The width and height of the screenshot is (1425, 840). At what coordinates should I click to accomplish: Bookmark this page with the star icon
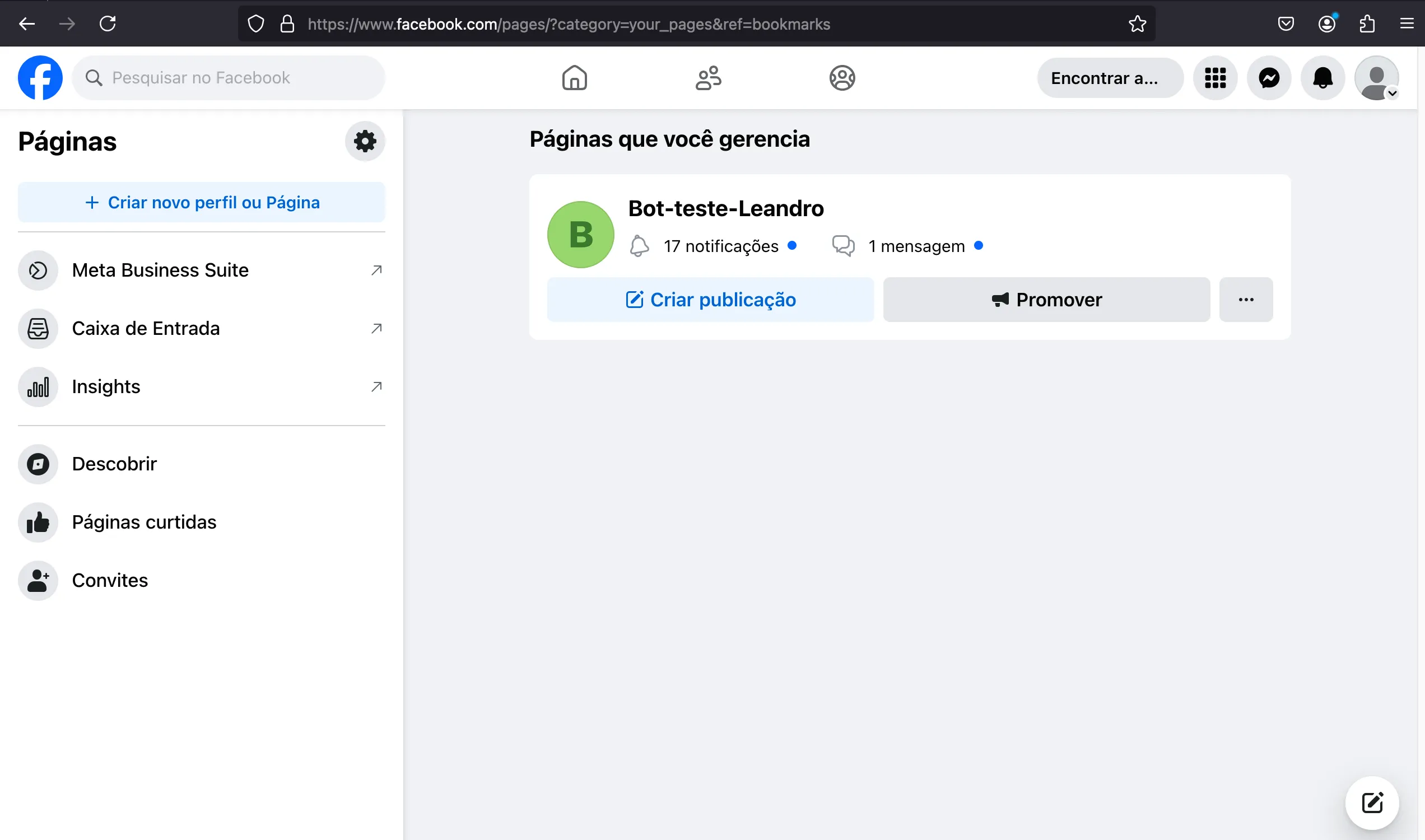1137,24
